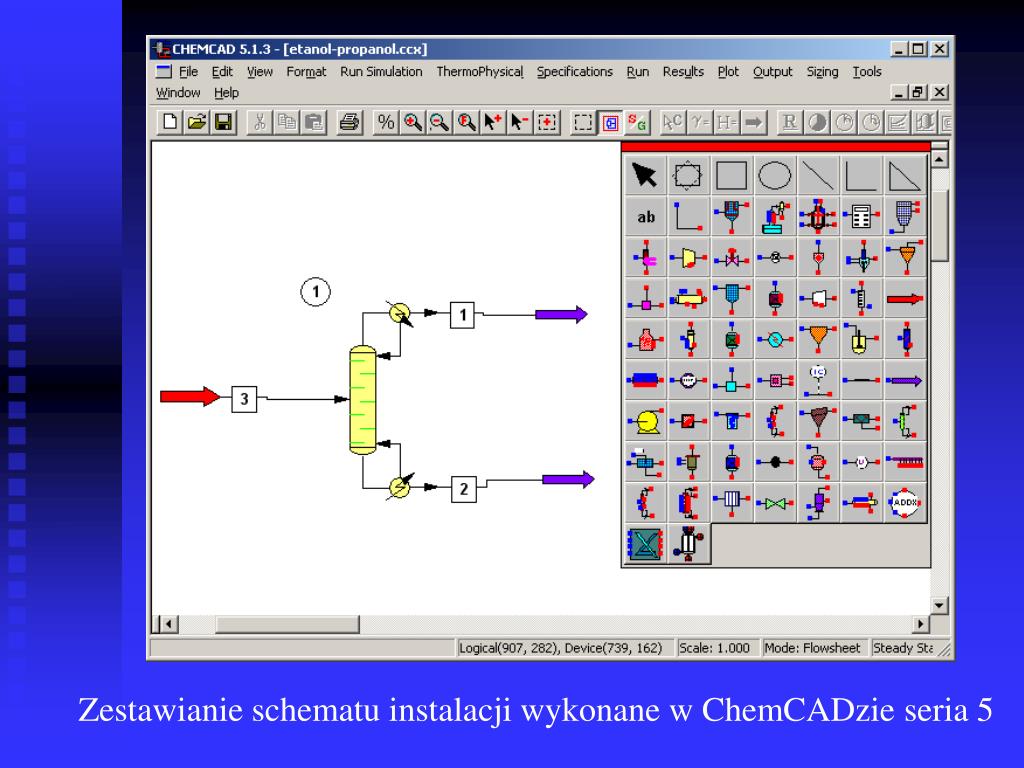This screenshot has width=1024, height=768.
Task: Click stream label box 3
Action: pyautogui.click(x=244, y=399)
